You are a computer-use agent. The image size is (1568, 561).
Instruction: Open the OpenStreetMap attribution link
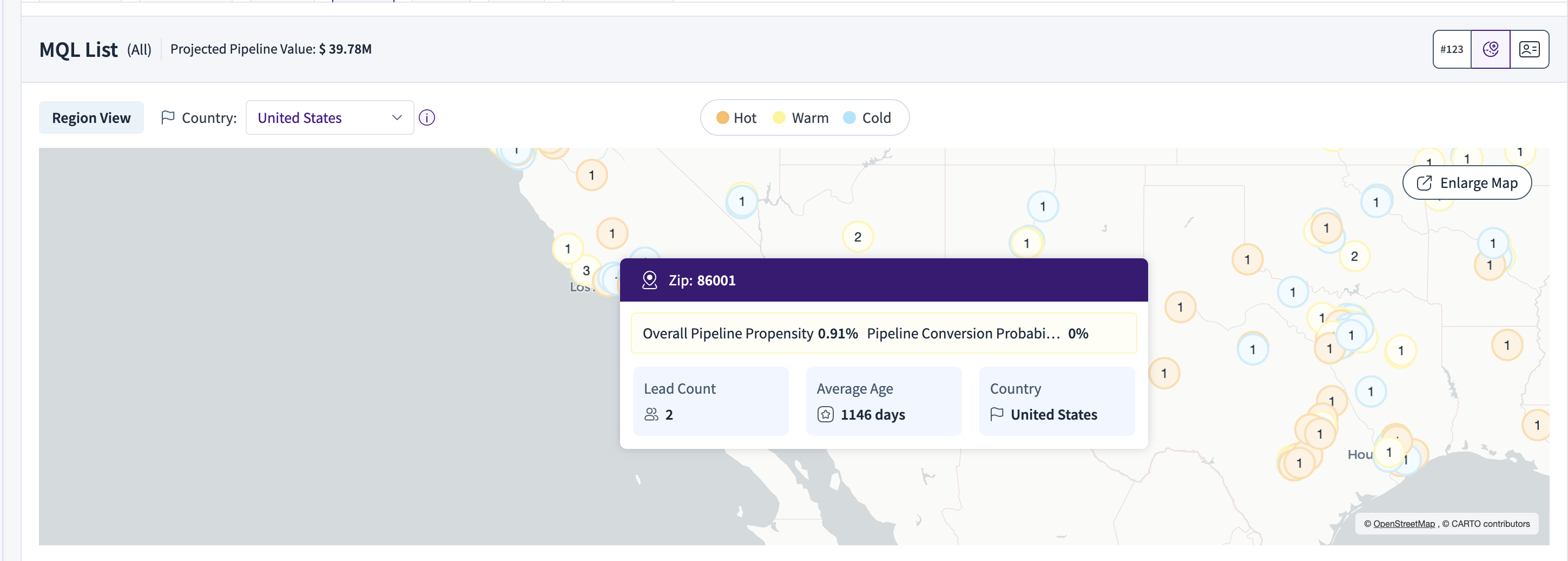click(1404, 524)
